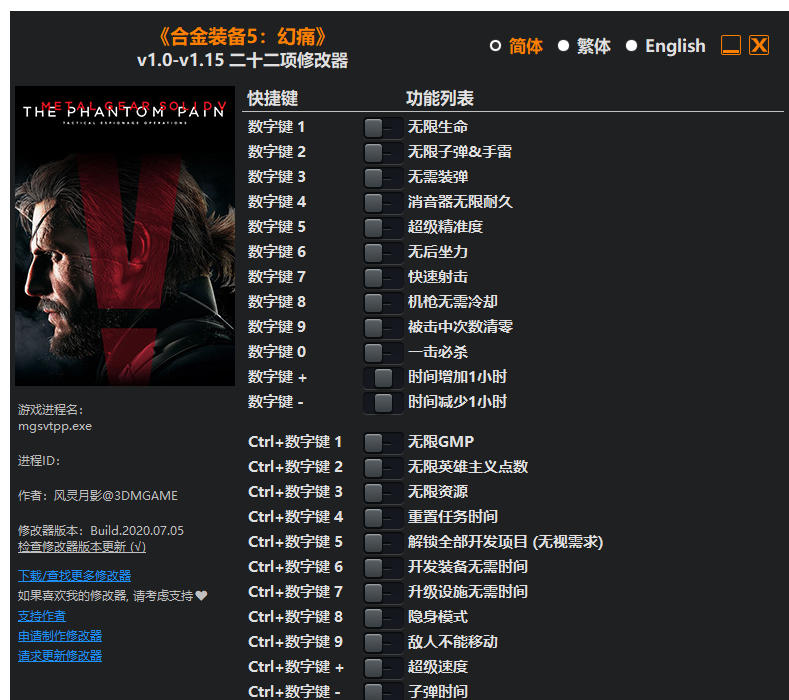Activate 时间增加1小时 button switch

[383, 377]
